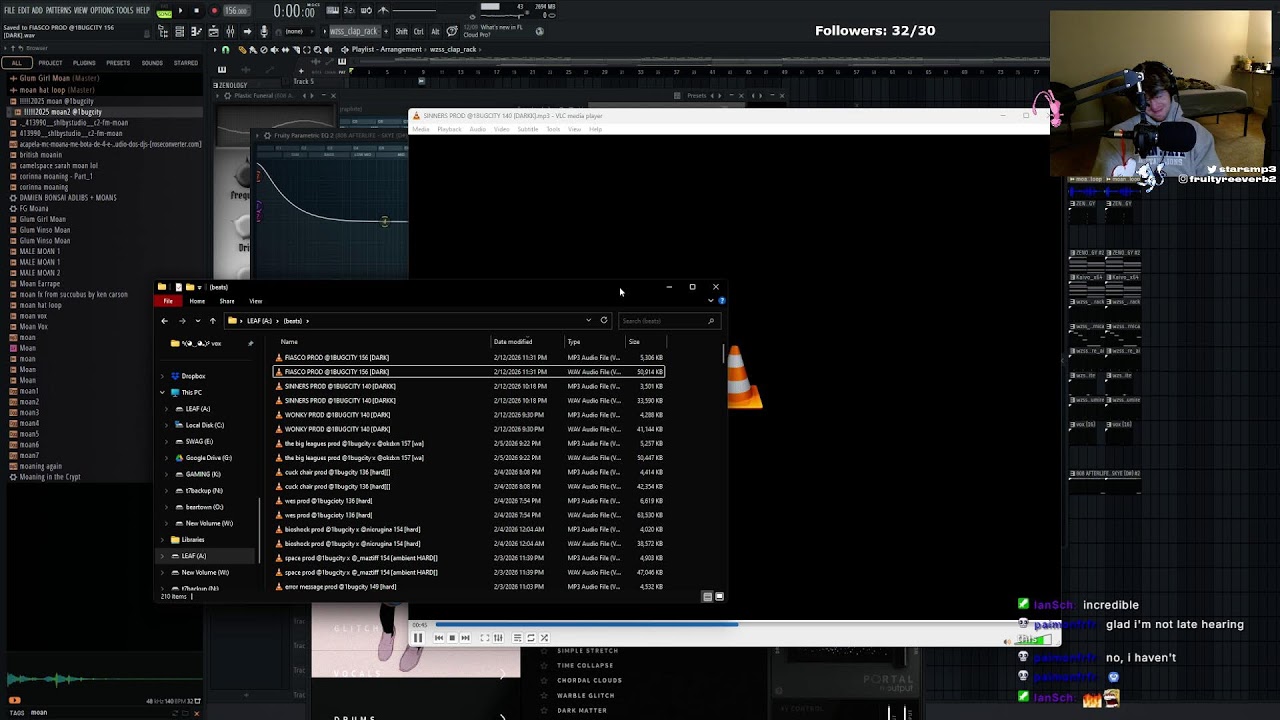Select 'british moanin' in FL browser
Image resolution: width=1280 pixels, height=720 pixels.
tap(41, 155)
